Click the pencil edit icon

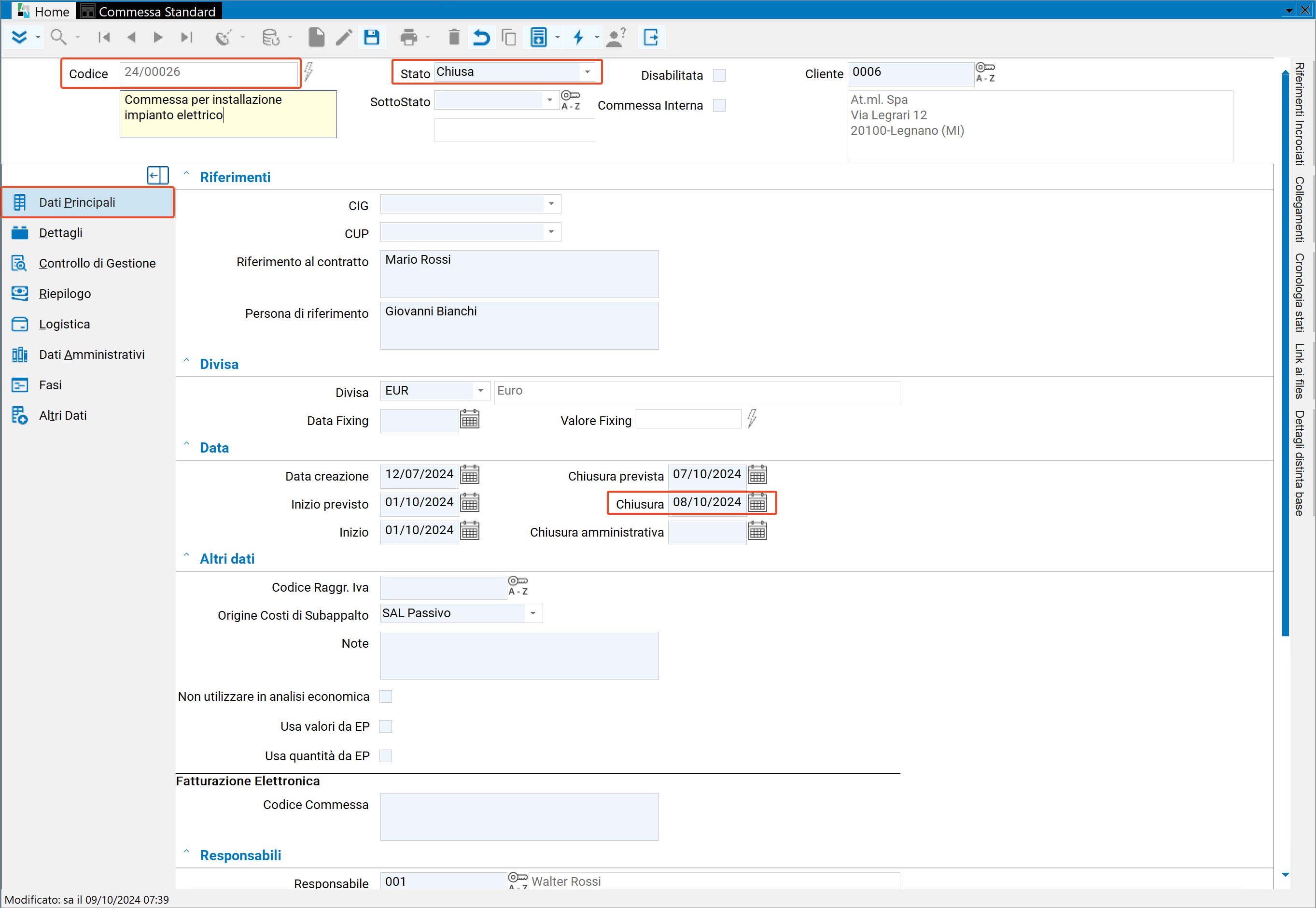[344, 38]
